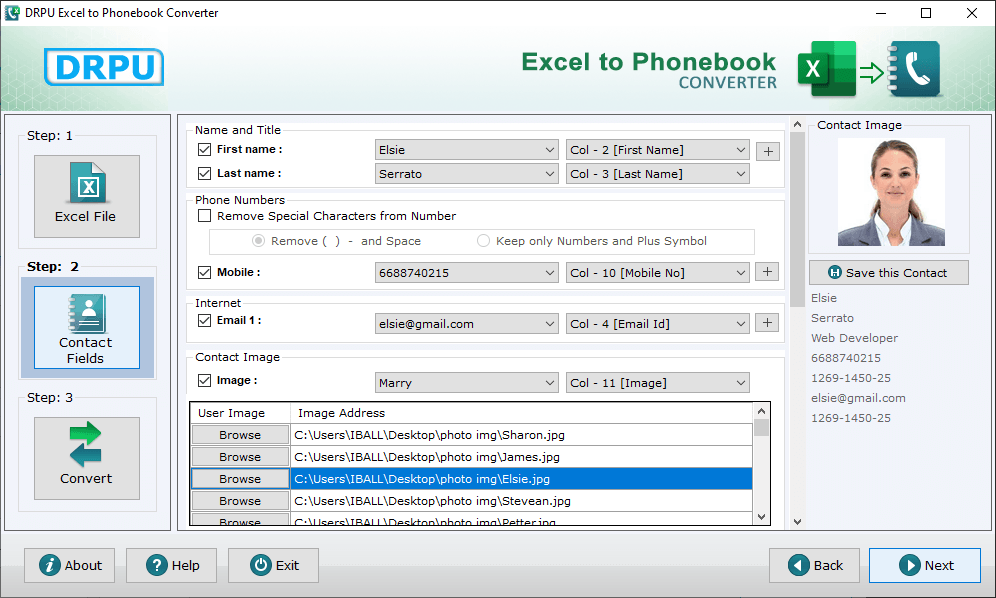Click the User Image column header
The height and width of the screenshot is (598, 996).
[240, 413]
